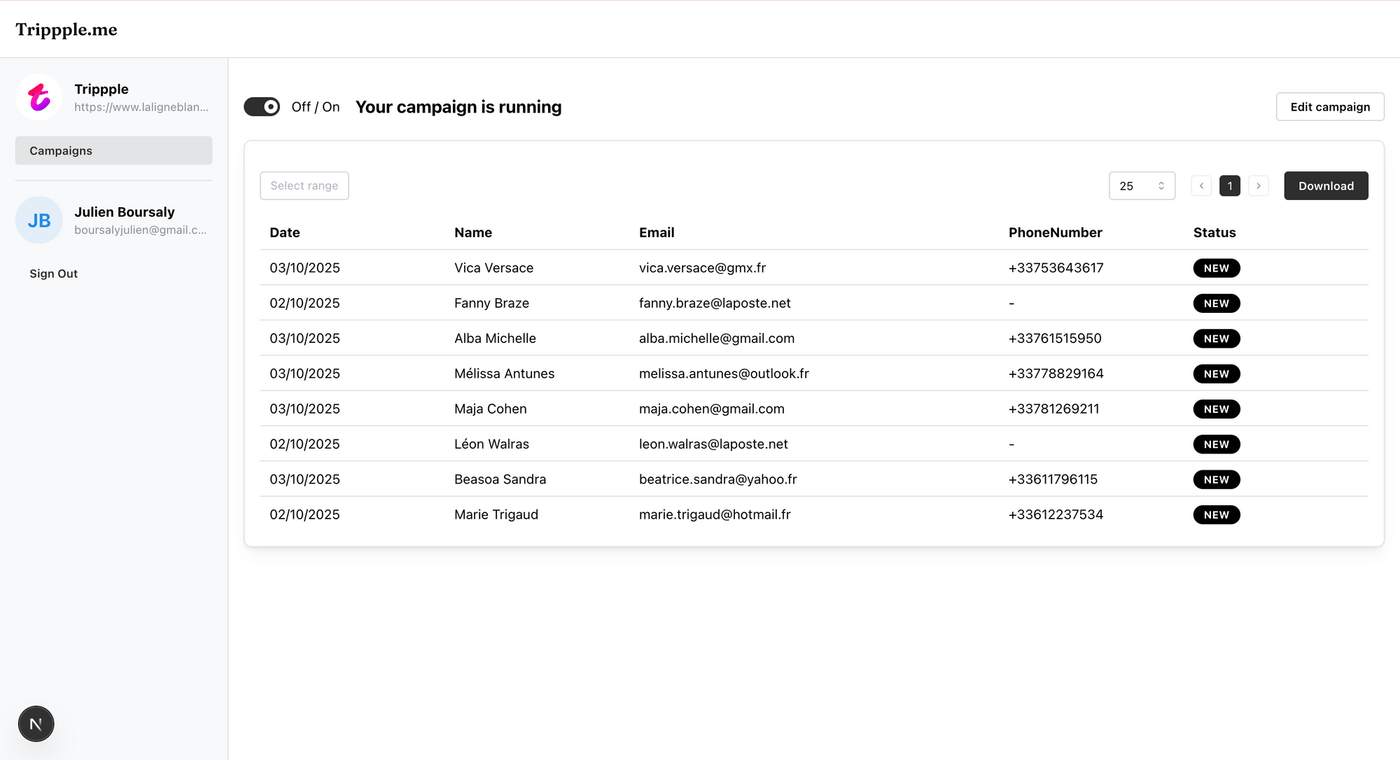Click the Status column header

pyautogui.click(x=1214, y=232)
